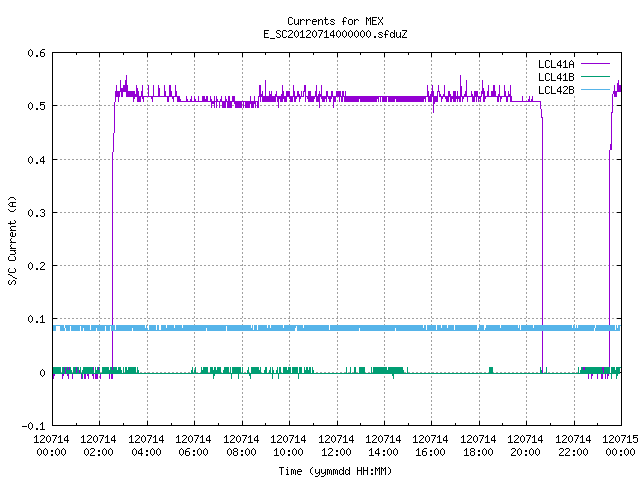This screenshot has width=640, height=480.
Task: Click the y-axis tick value 0.1
Action: click(x=36, y=319)
